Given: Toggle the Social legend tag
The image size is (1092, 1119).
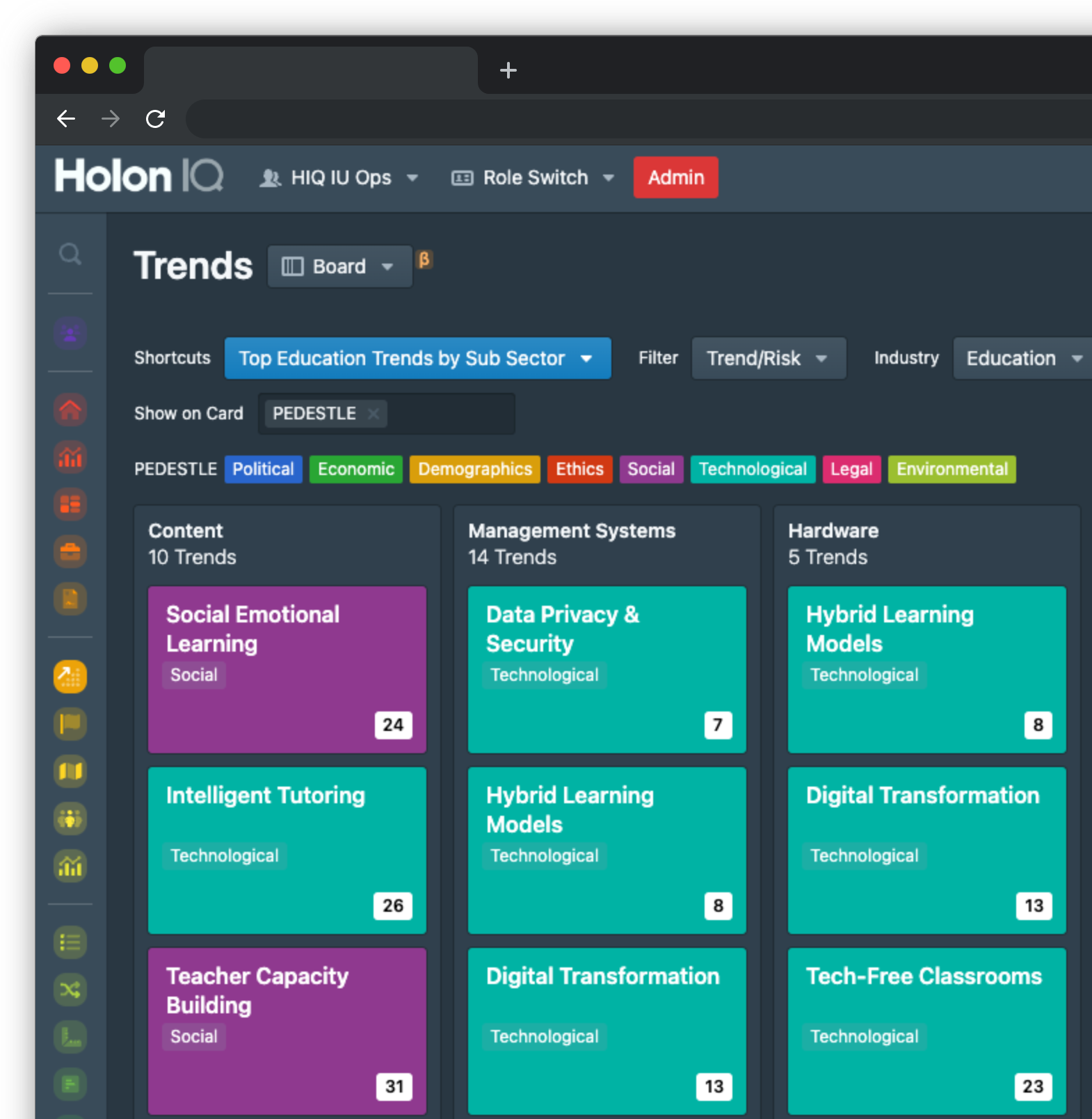Looking at the screenshot, I should [651, 469].
